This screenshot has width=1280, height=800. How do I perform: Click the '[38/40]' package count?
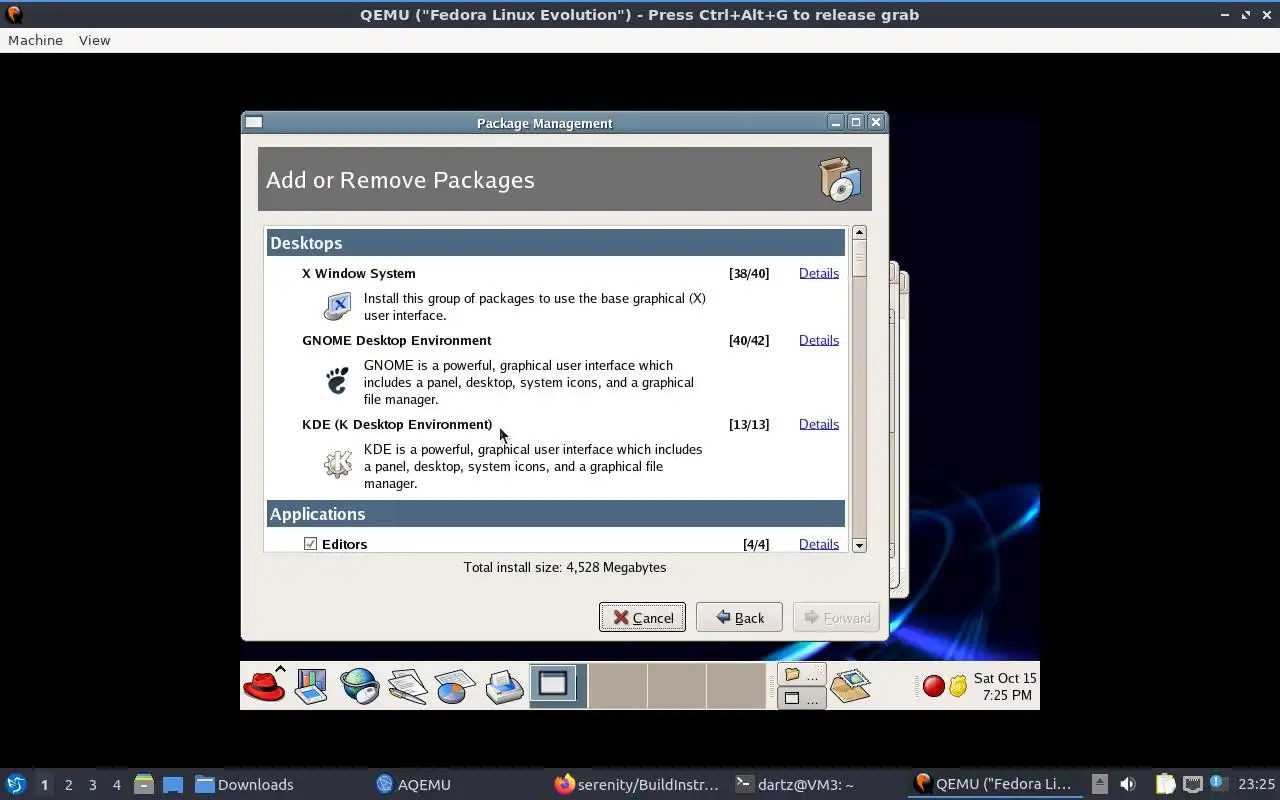(749, 273)
